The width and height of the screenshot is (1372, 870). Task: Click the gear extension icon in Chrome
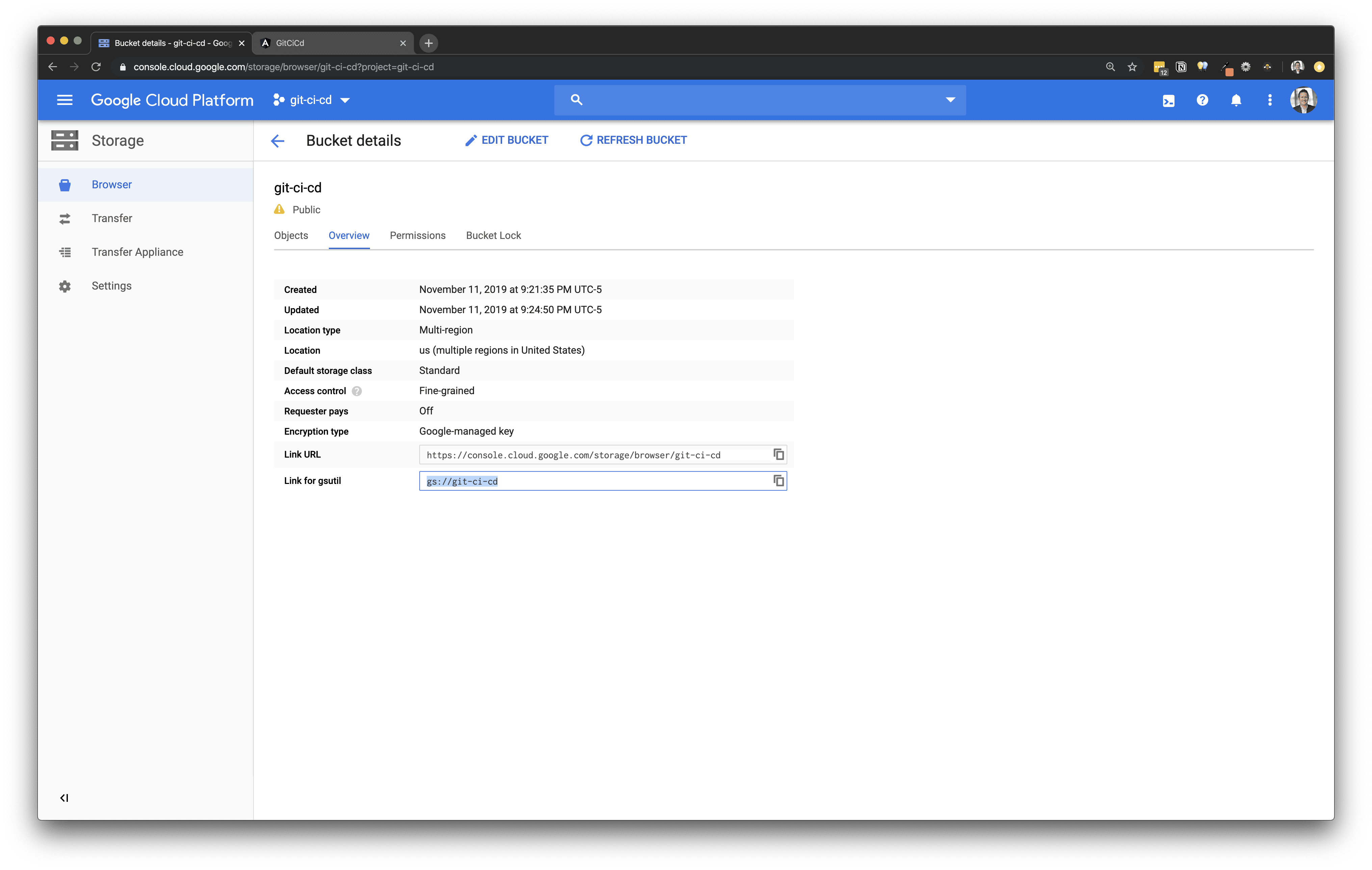click(x=1245, y=67)
